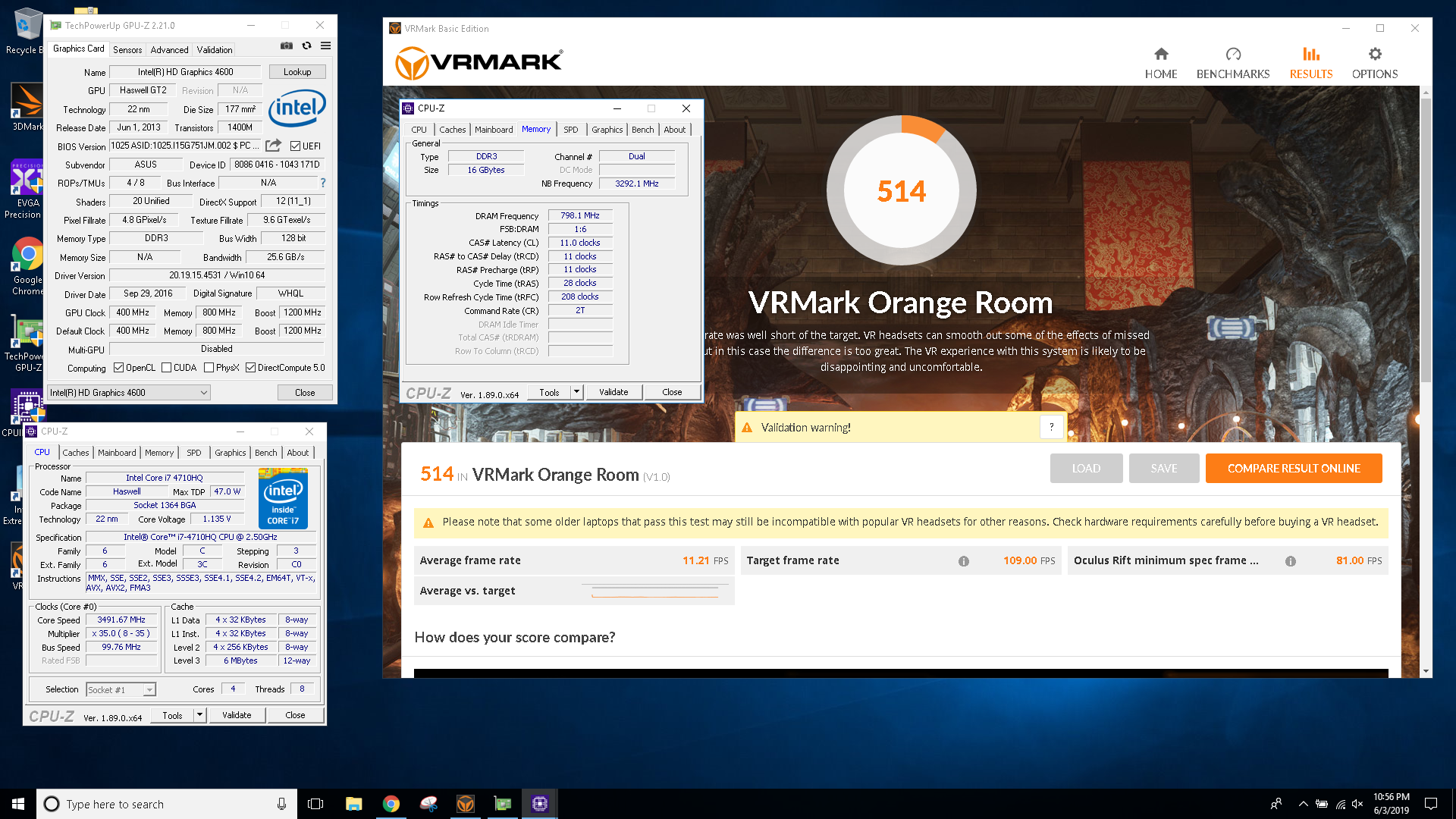Open the GPU-Z hamburger menu
The width and height of the screenshot is (1456, 819).
tap(325, 46)
